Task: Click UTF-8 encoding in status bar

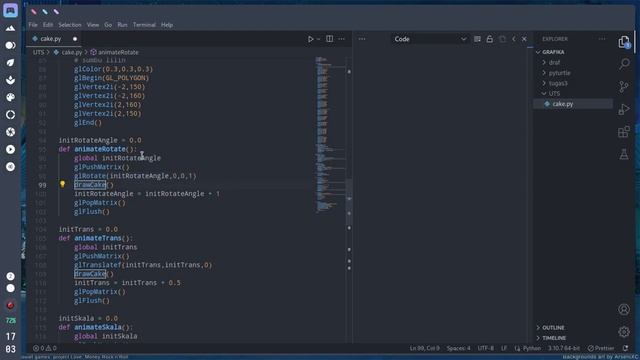Action: tap(485, 348)
